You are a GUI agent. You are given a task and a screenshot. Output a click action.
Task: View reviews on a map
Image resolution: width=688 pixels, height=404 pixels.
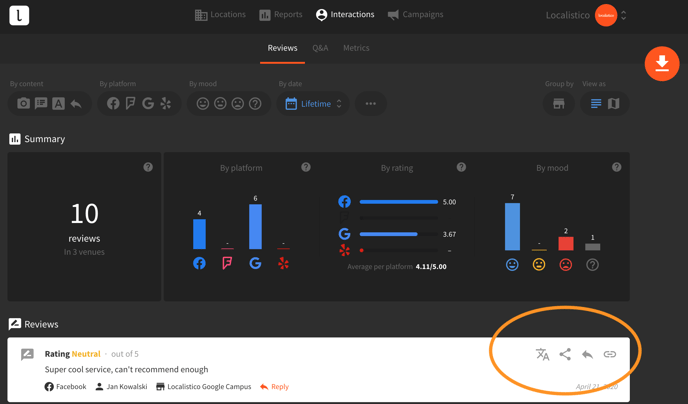coord(613,104)
